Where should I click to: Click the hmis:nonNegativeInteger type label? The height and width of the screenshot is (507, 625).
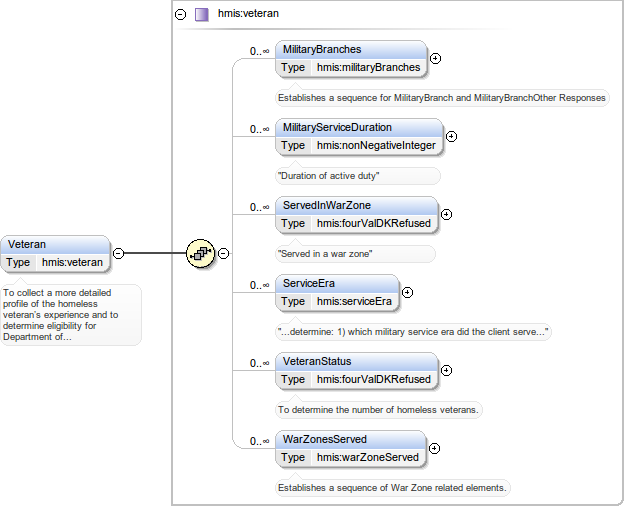[376, 145]
